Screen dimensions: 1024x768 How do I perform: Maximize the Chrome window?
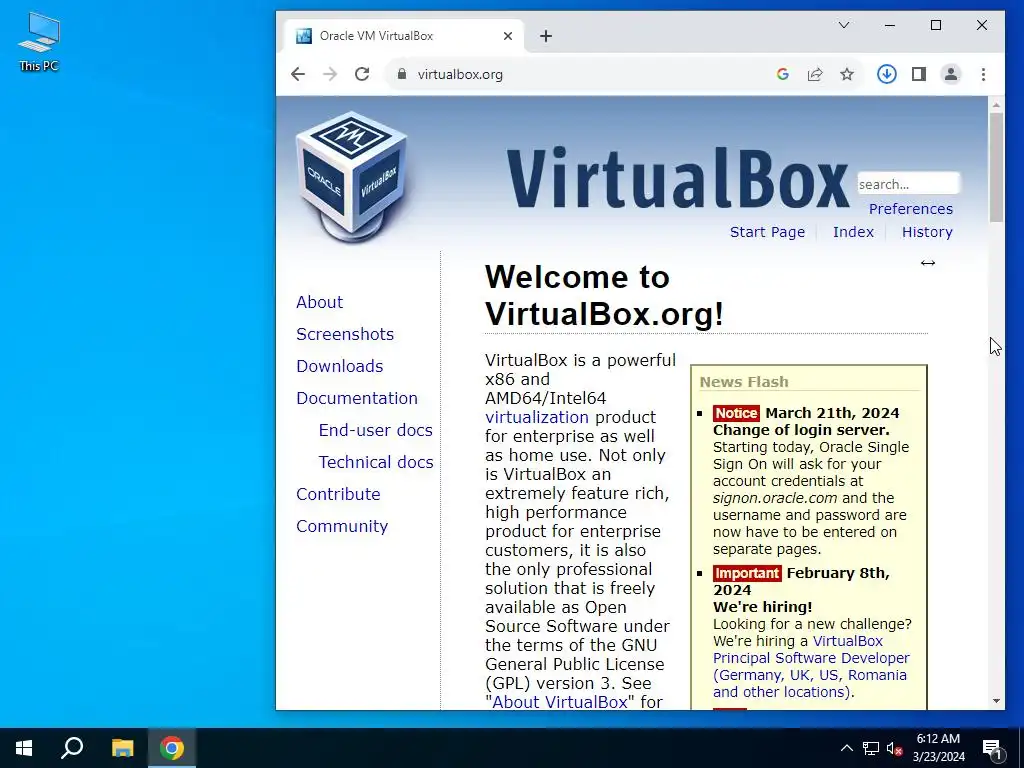[936, 25]
